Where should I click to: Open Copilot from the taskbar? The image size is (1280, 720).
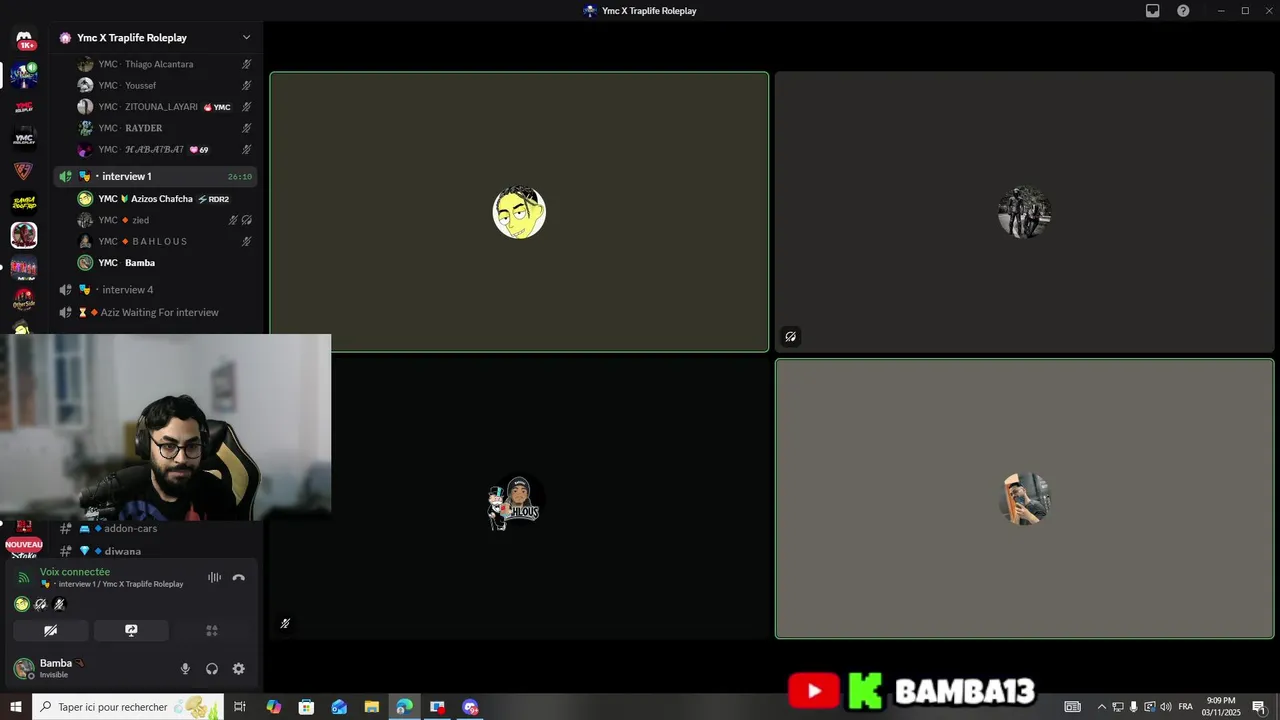274,707
